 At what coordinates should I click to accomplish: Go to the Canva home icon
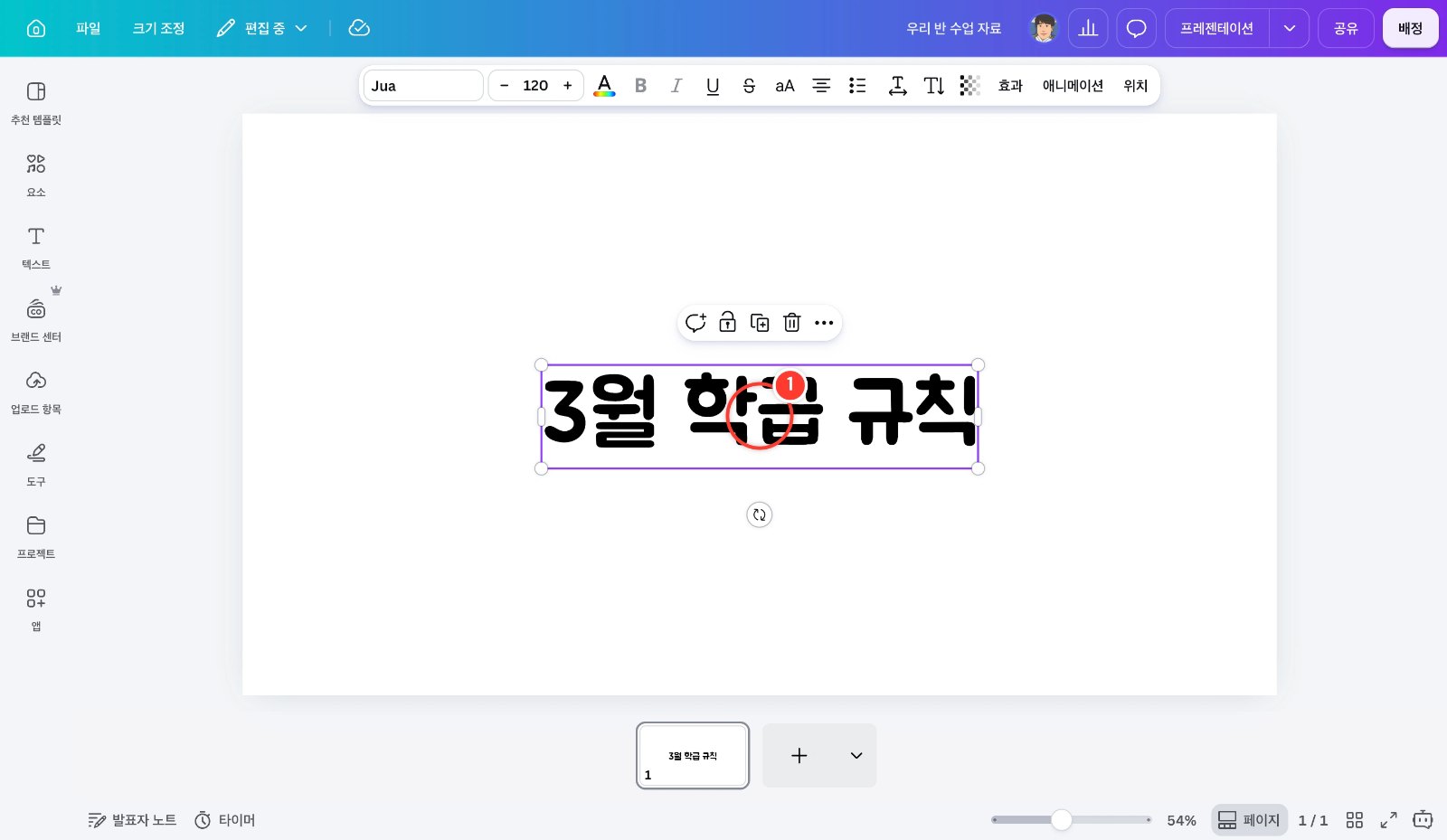point(36,28)
